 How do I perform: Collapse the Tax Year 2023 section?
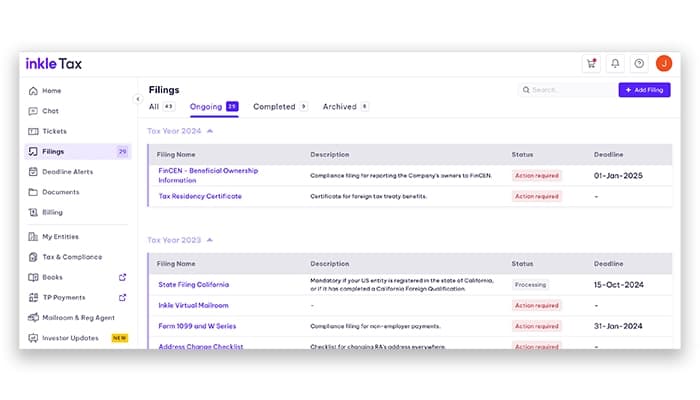(210, 240)
